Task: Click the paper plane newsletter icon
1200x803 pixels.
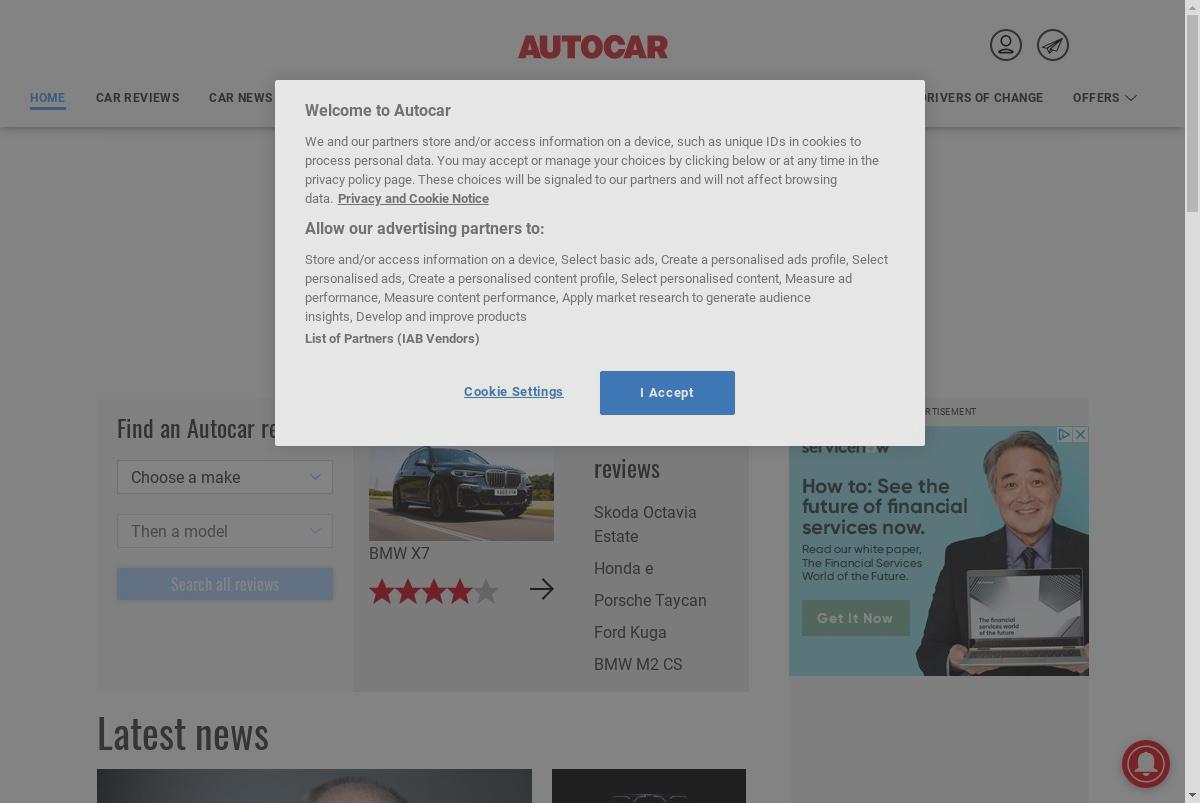Action: (x=1053, y=45)
